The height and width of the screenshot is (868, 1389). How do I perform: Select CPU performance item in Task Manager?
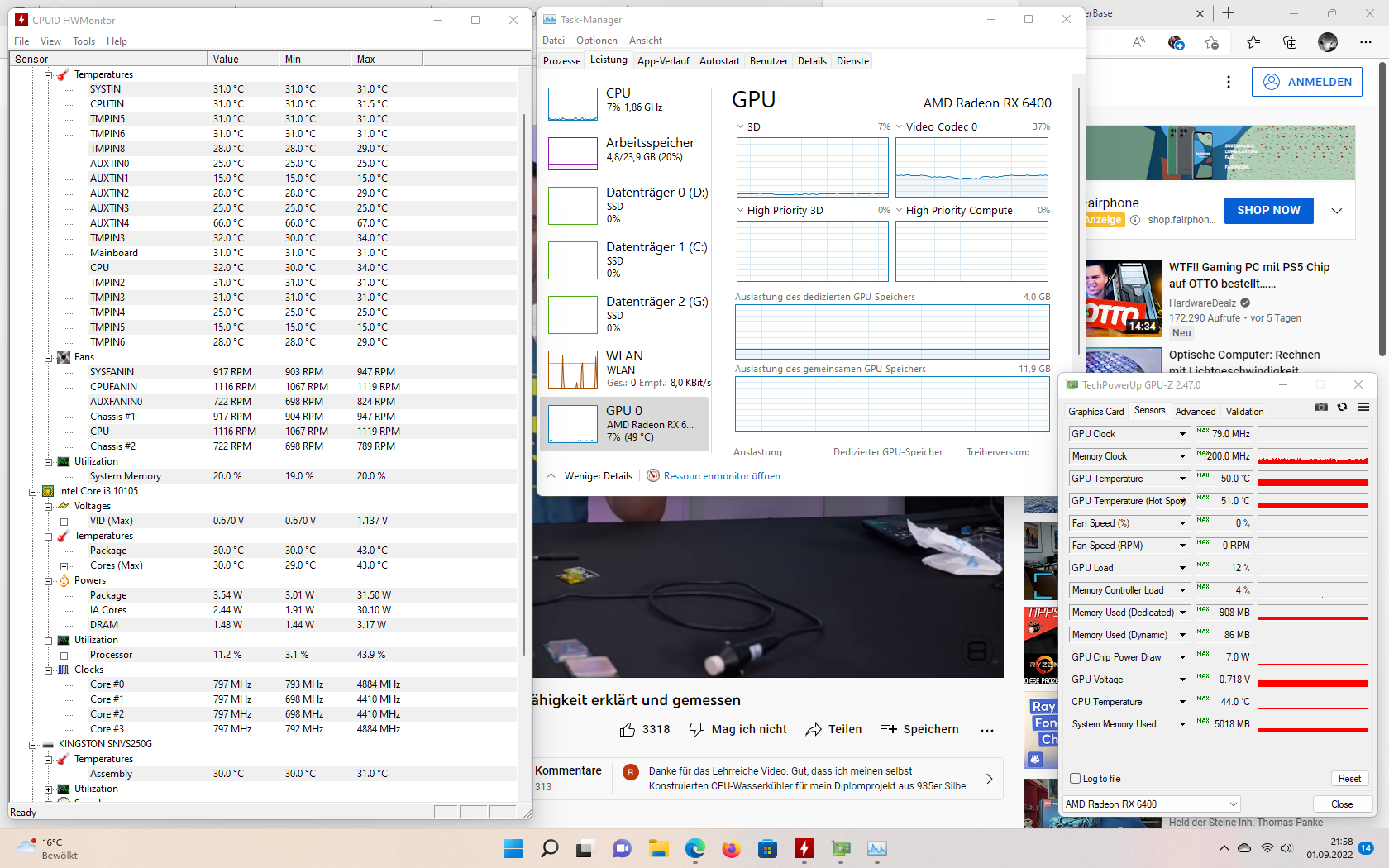pos(626,104)
